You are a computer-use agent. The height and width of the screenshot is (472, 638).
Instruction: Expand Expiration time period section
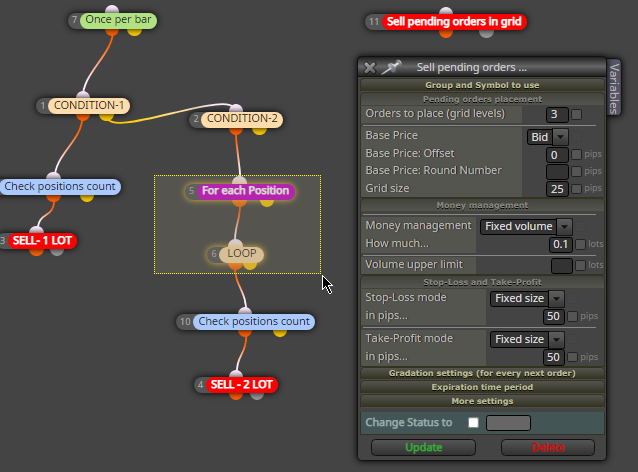coord(482,387)
